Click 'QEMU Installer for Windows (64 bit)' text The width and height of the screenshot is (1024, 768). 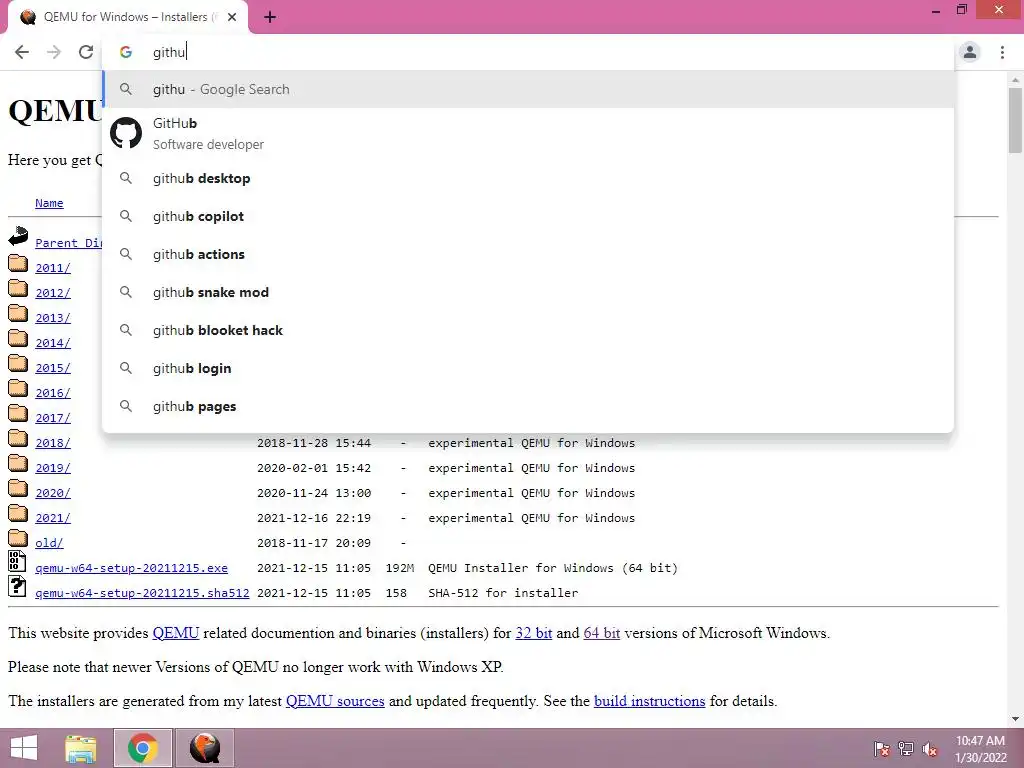(x=552, y=568)
